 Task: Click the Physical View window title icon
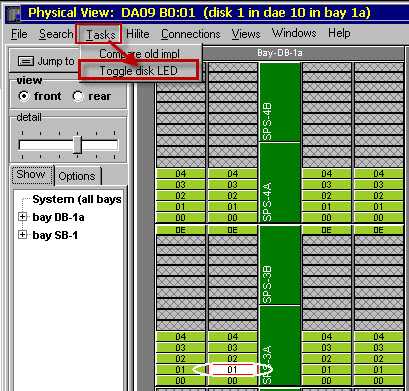(x=13, y=14)
